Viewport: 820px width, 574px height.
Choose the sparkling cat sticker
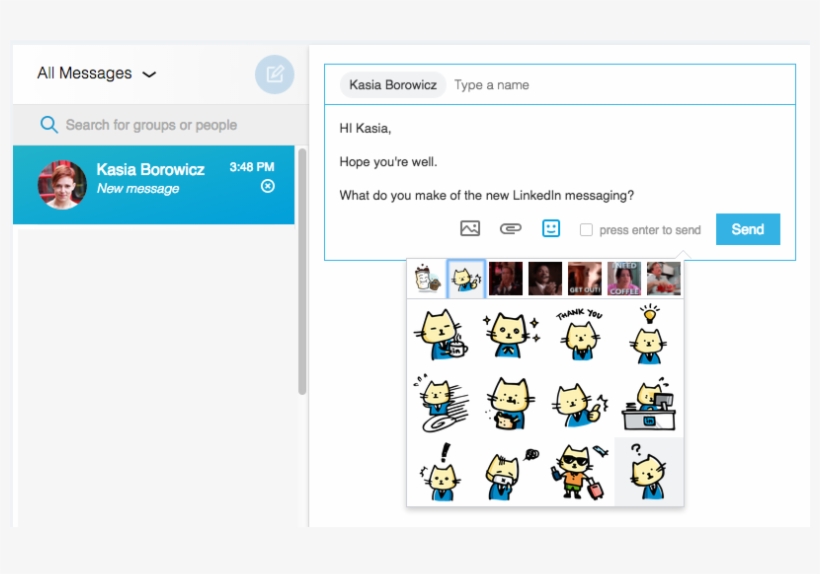click(510, 335)
